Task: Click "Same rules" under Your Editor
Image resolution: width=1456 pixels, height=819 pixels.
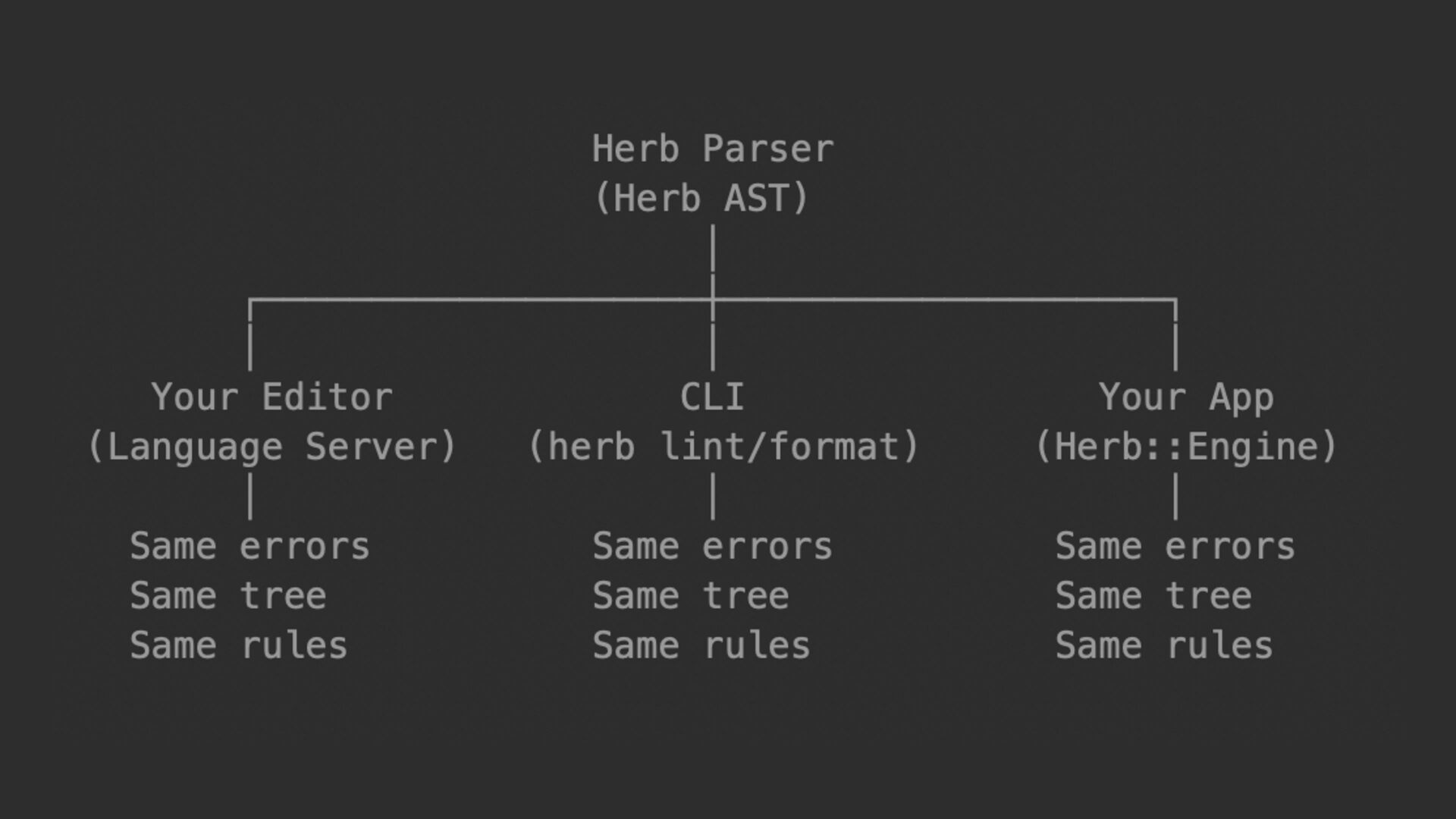Action: (x=238, y=646)
